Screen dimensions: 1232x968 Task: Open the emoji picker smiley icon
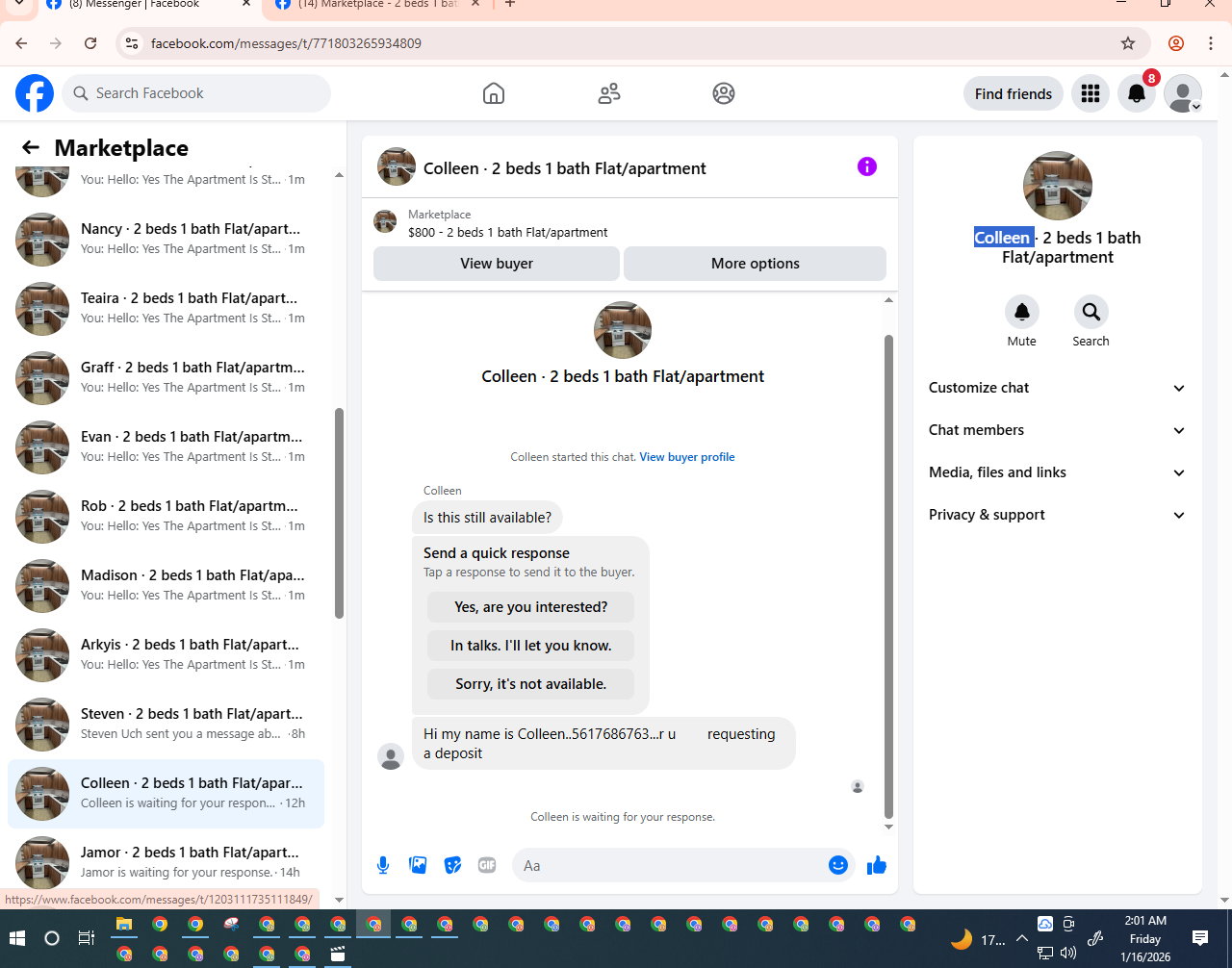pos(838,865)
